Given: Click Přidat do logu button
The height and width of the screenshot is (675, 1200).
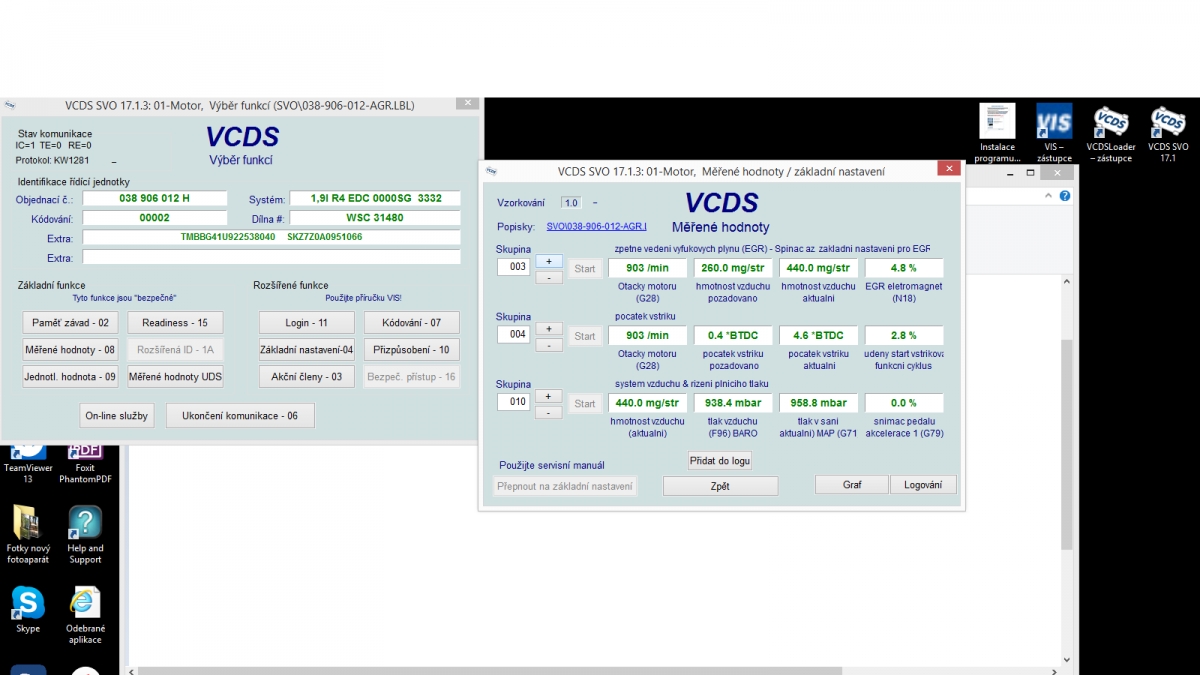Looking at the screenshot, I should tap(720, 461).
